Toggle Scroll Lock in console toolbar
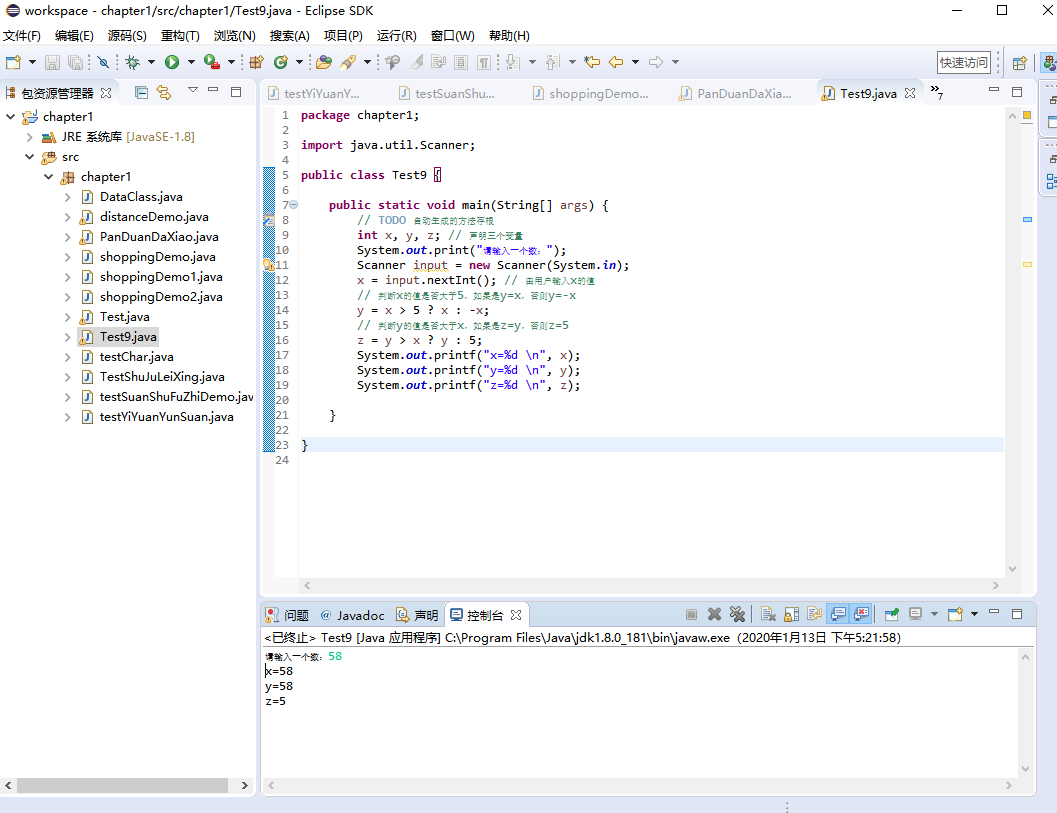 (791, 613)
